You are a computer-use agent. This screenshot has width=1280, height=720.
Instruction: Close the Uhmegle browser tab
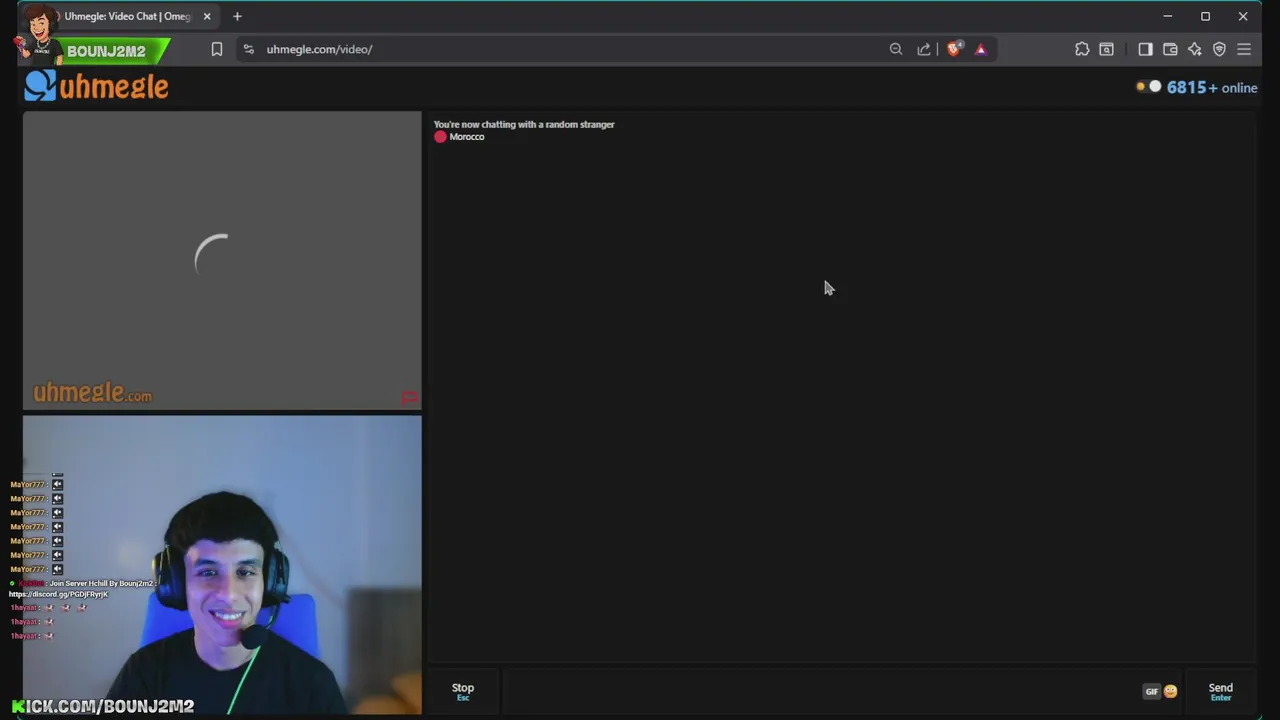coord(207,16)
